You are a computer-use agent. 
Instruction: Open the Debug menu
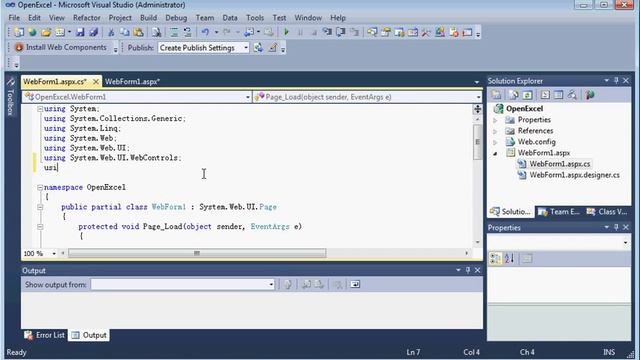click(x=176, y=18)
